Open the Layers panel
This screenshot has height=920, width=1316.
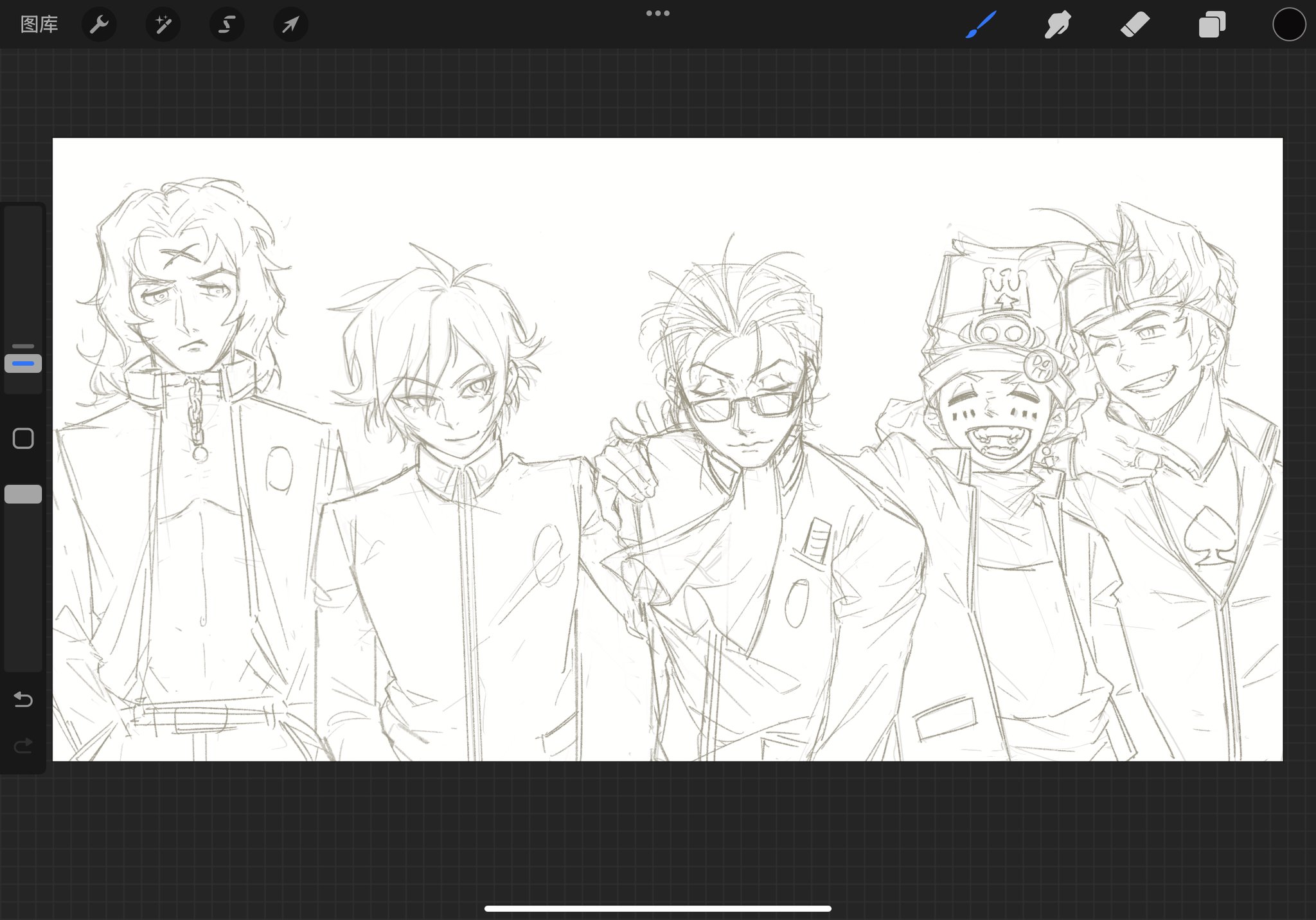pos(1212,25)
